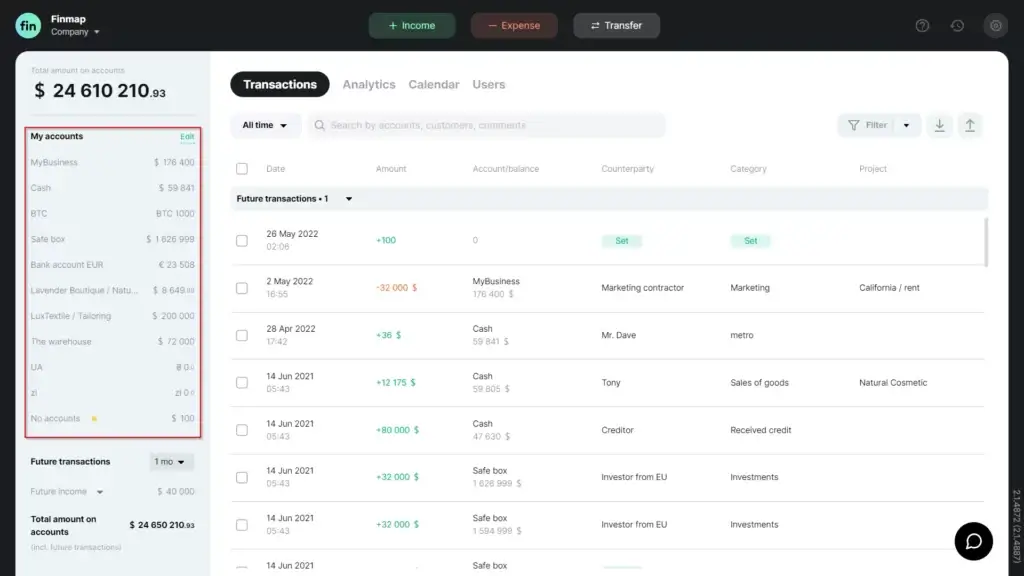Image resolution: width=1024 pixels, height=576 pixels.
Task: Open the All time period dropdown
Action: pyautogui.click(x=265, y=125)
